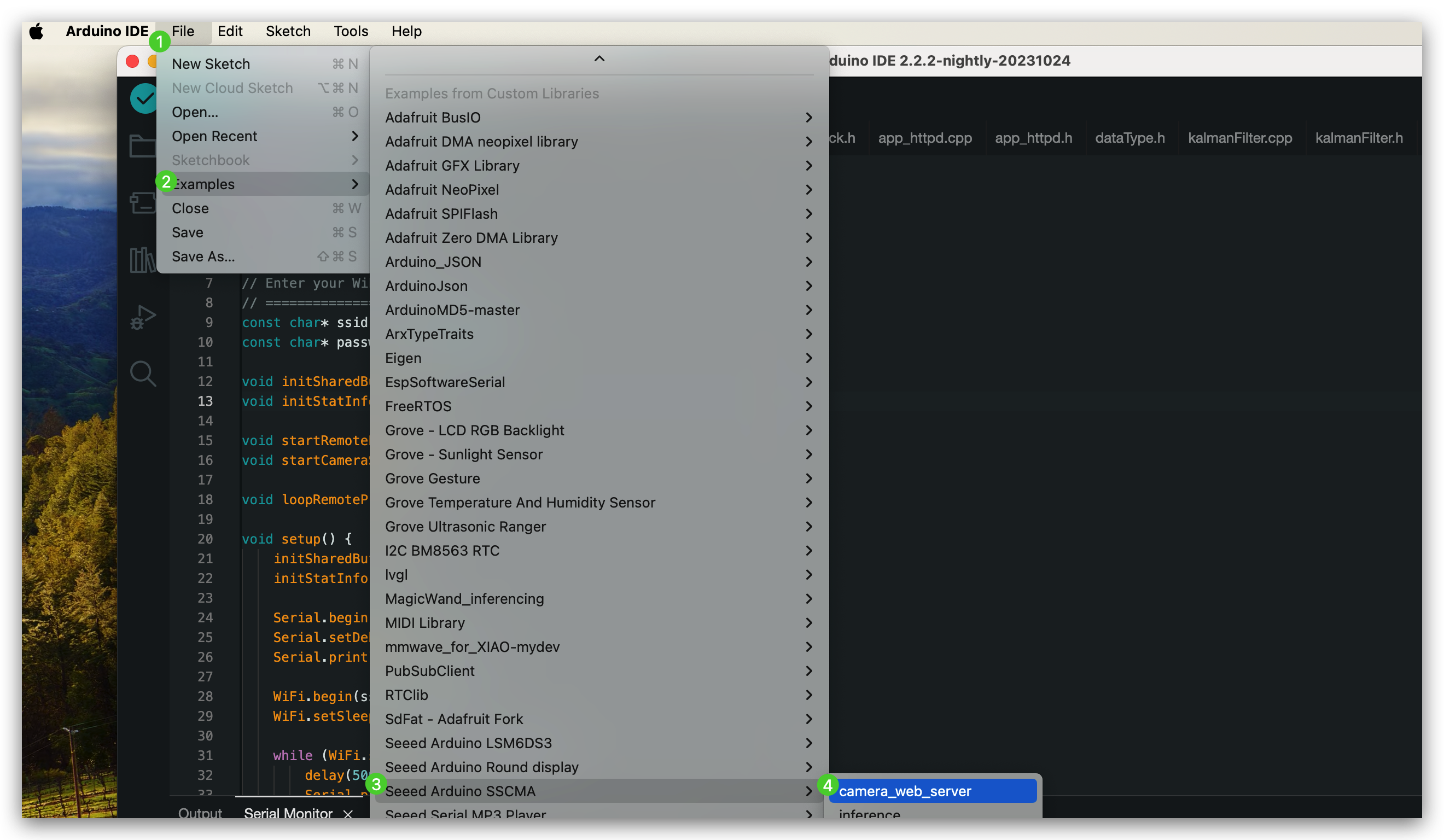
Task: Choose Close from File menu
Action: [264, 208]
